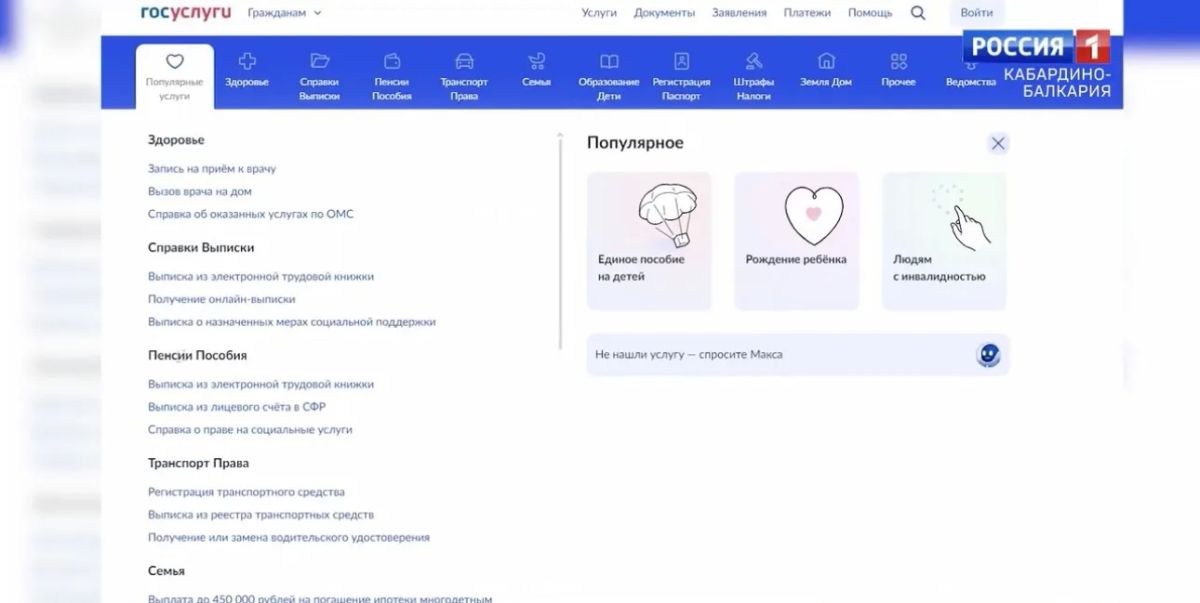Open the Семья stroller icon
Image resolution: width=1200 pixels, height=603 pixels.
pos(537,61)
